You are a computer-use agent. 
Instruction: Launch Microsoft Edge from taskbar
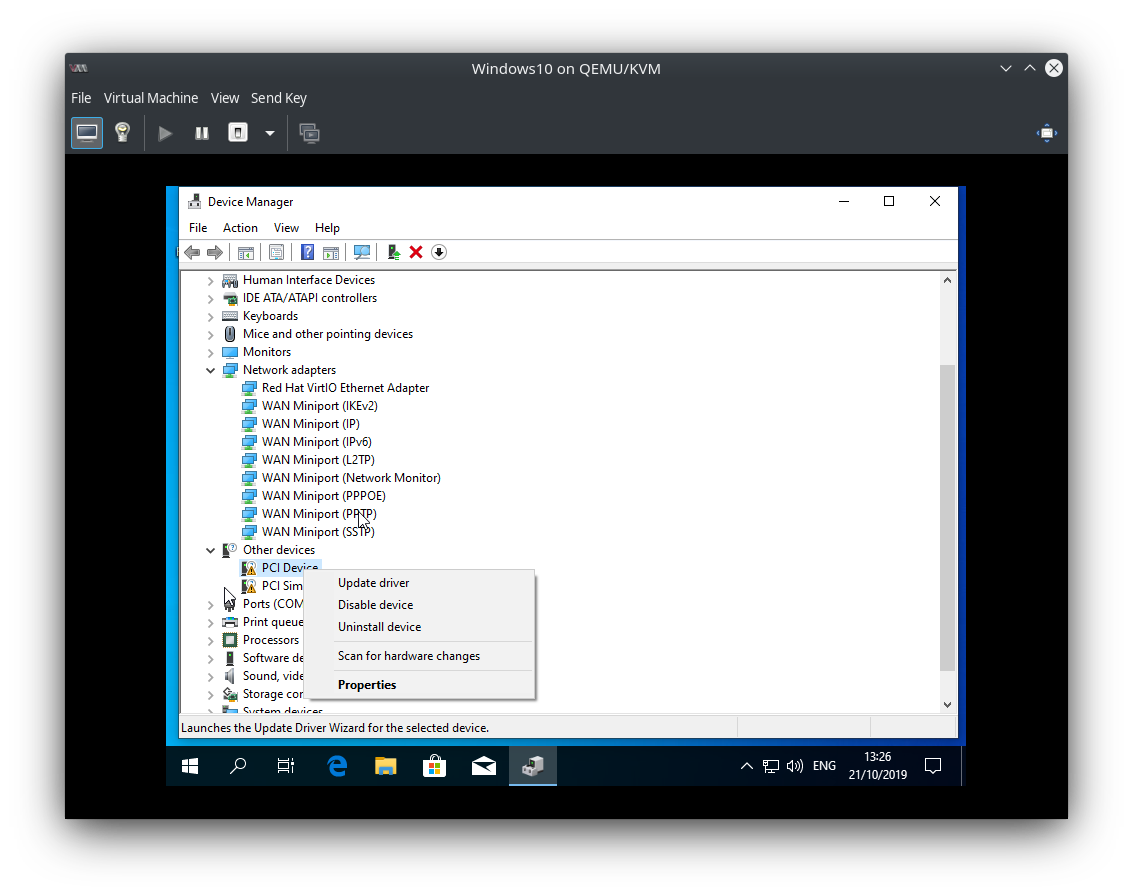(x=337, y=766)
